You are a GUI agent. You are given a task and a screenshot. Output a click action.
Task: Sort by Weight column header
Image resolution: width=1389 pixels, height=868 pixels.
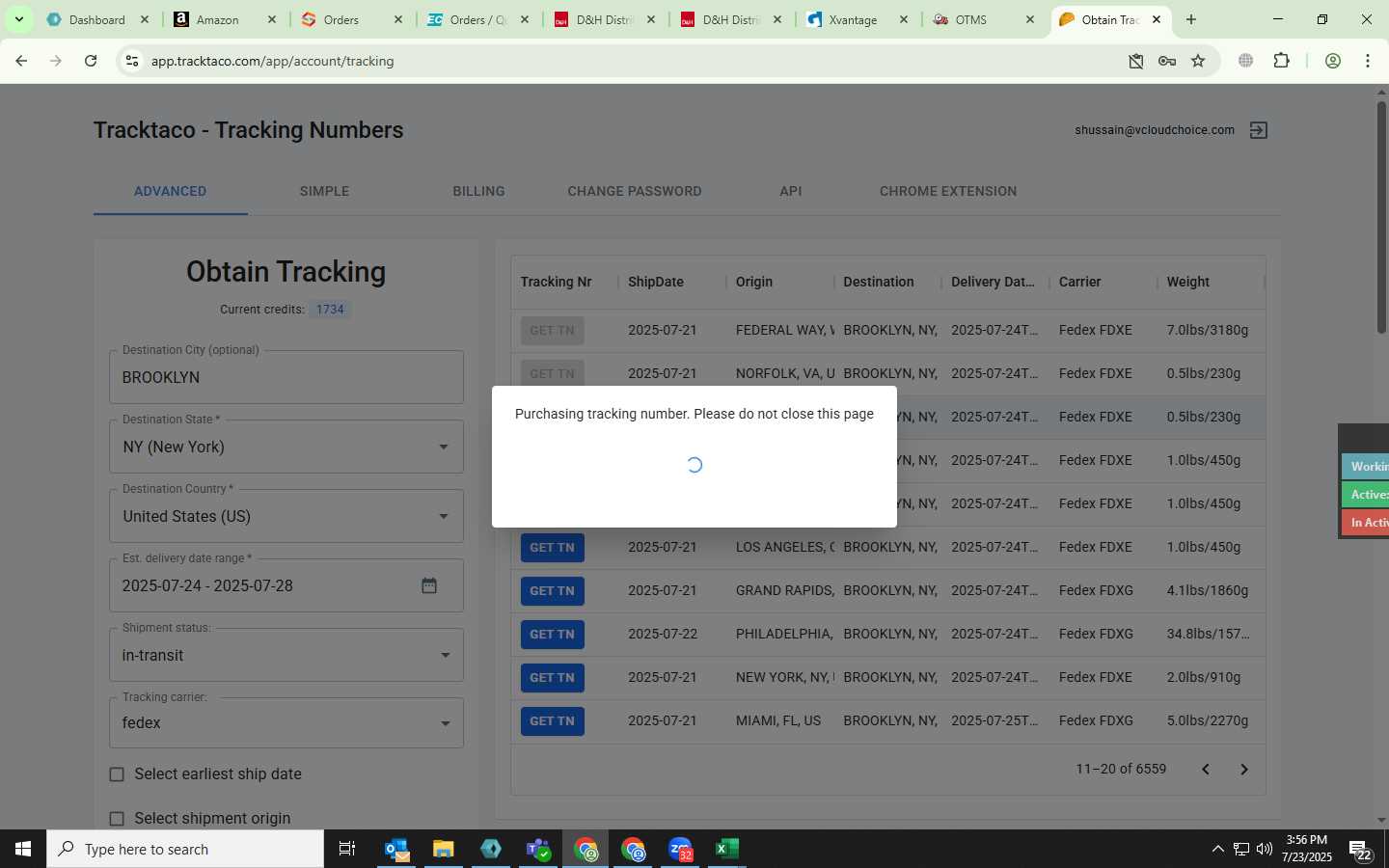coord(1187,282)
